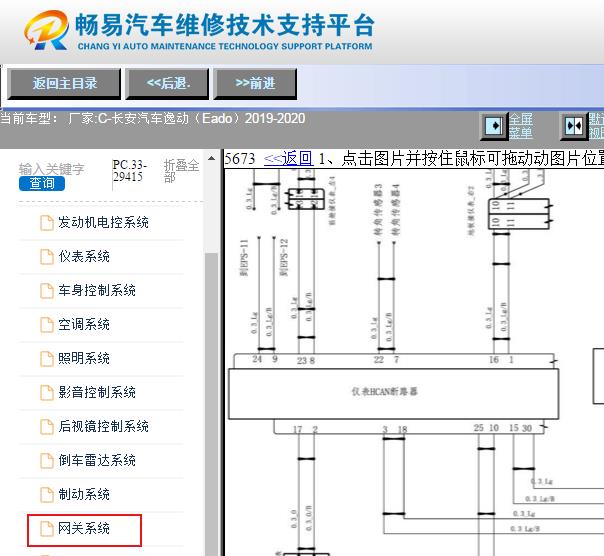Click document icon beside 发动机电控系统
This screenshot has width=604, height=556.
47,223
